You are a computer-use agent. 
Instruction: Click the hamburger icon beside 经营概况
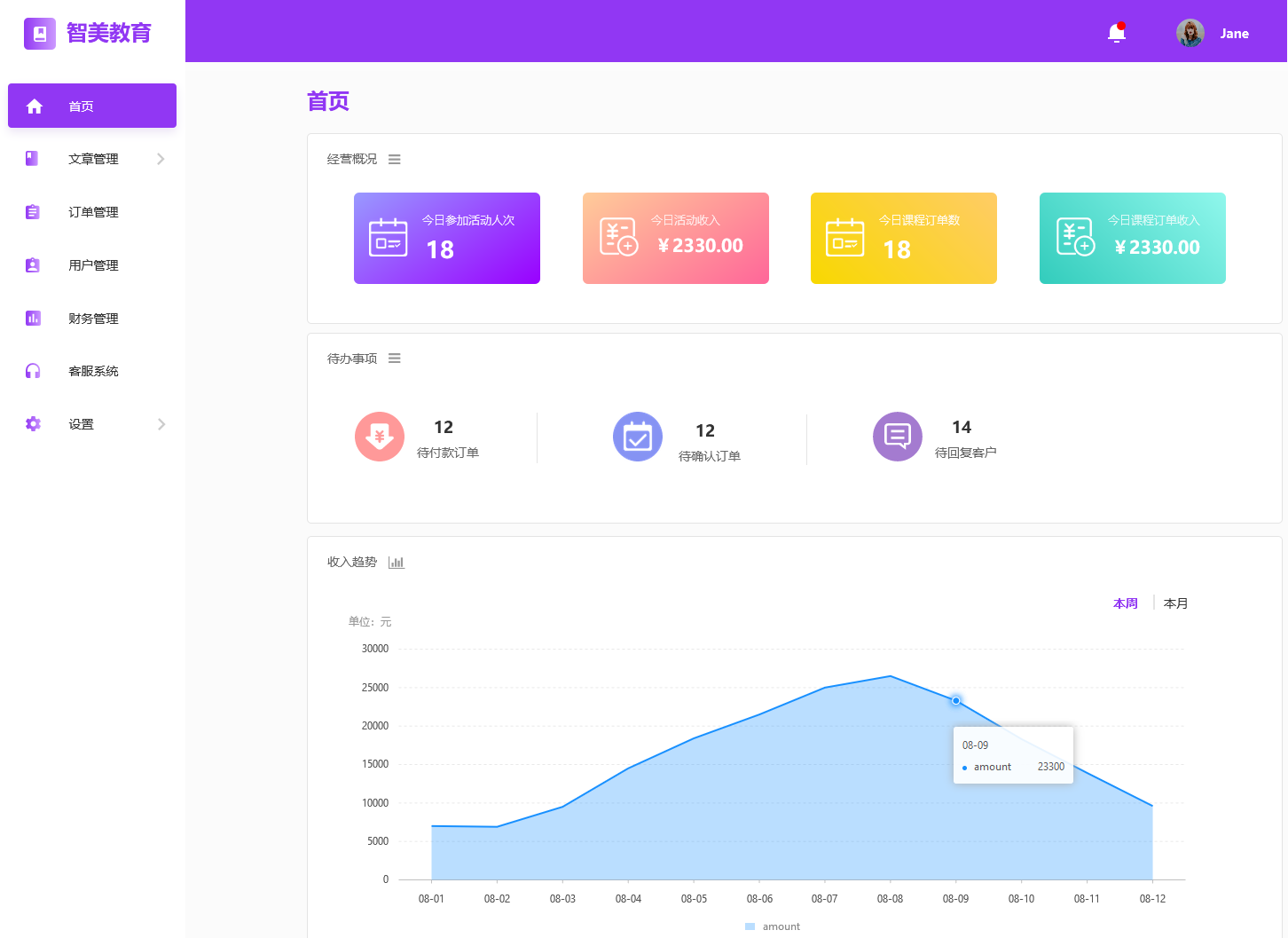395,159
